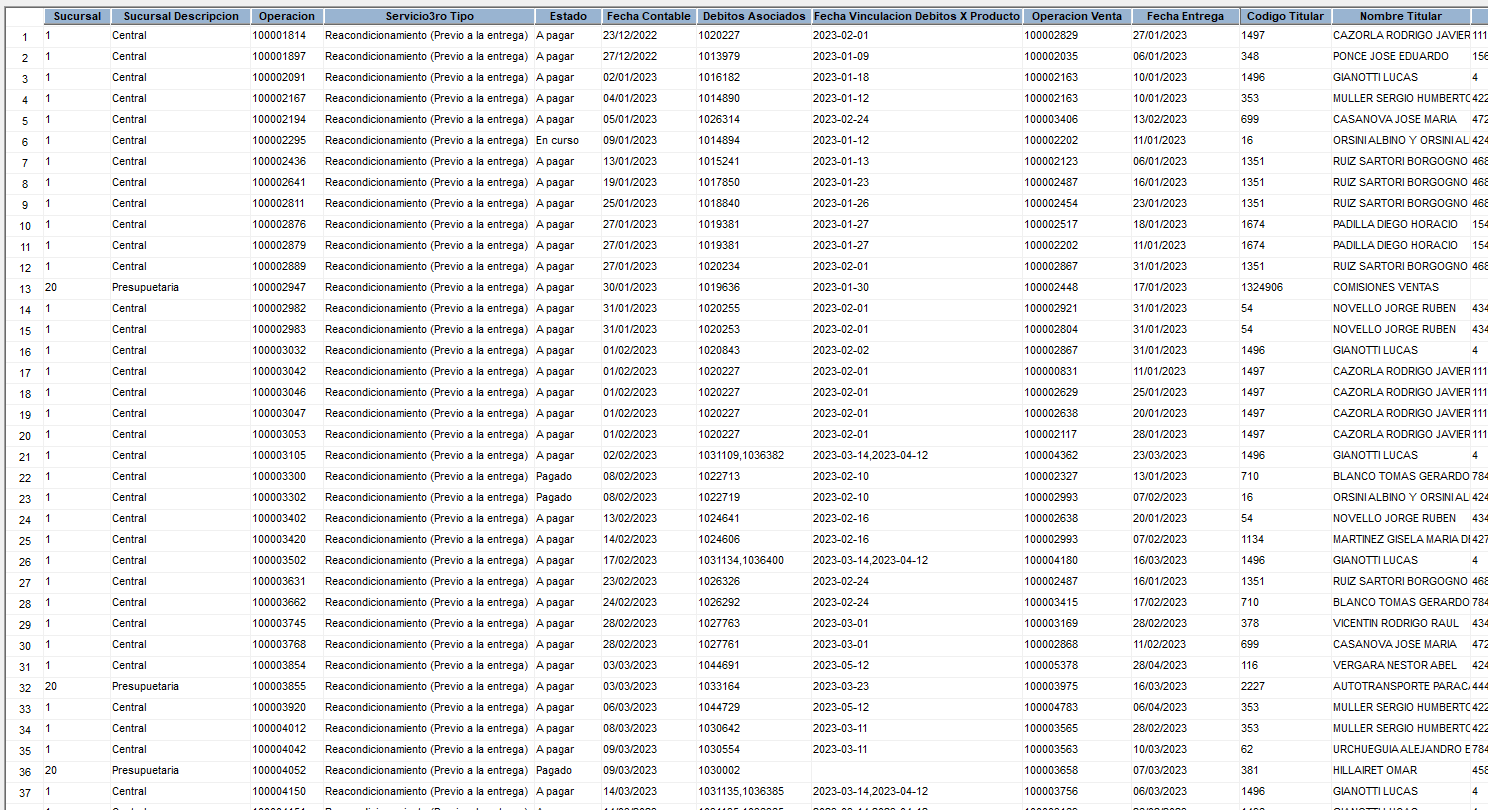
Task: Click Fecha Vinculacion Debitos X Producto header
Action: (916, 17)
